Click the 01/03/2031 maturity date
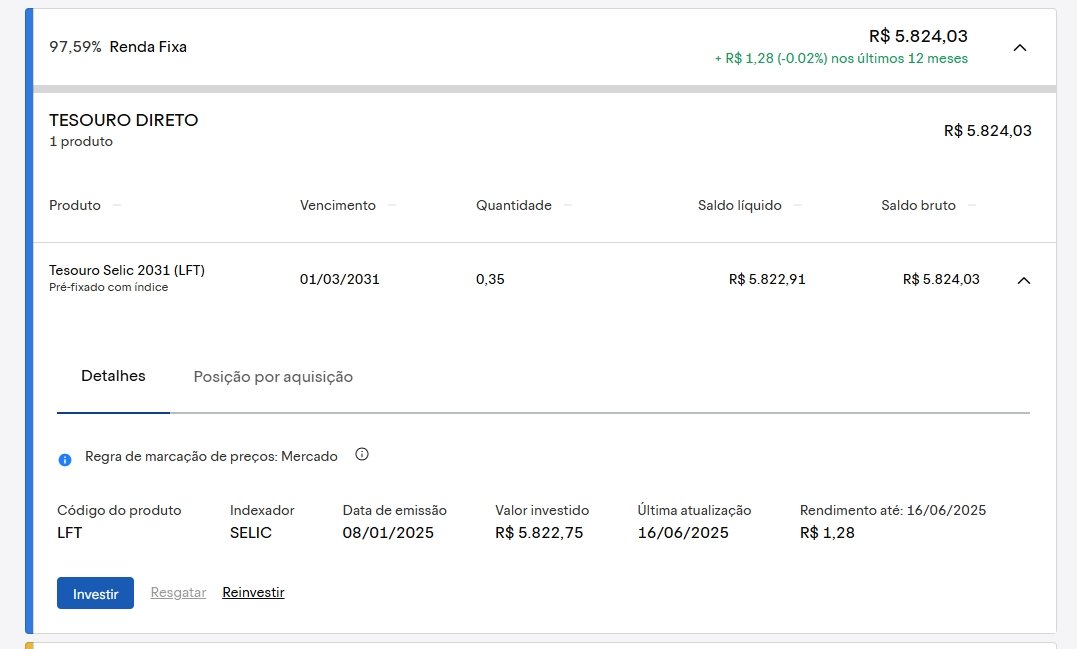This screenshot has width=1077, height=649. (339, 279)
